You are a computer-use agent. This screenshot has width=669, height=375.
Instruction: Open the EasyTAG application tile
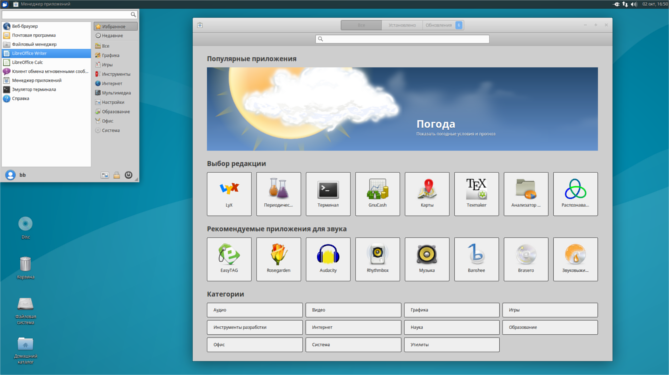[x=229, y=259]
